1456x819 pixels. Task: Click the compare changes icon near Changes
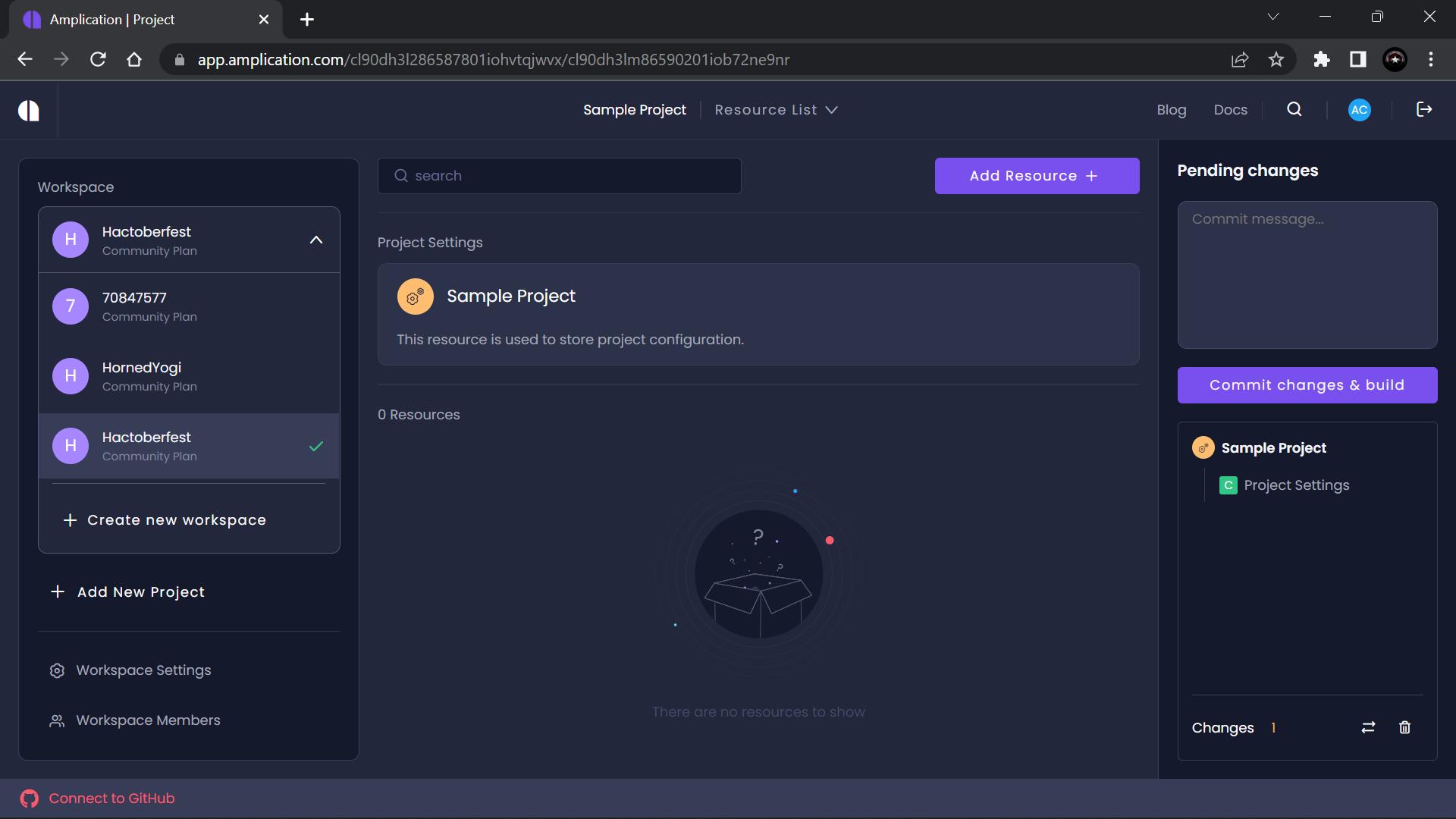tap(1367, 727)
